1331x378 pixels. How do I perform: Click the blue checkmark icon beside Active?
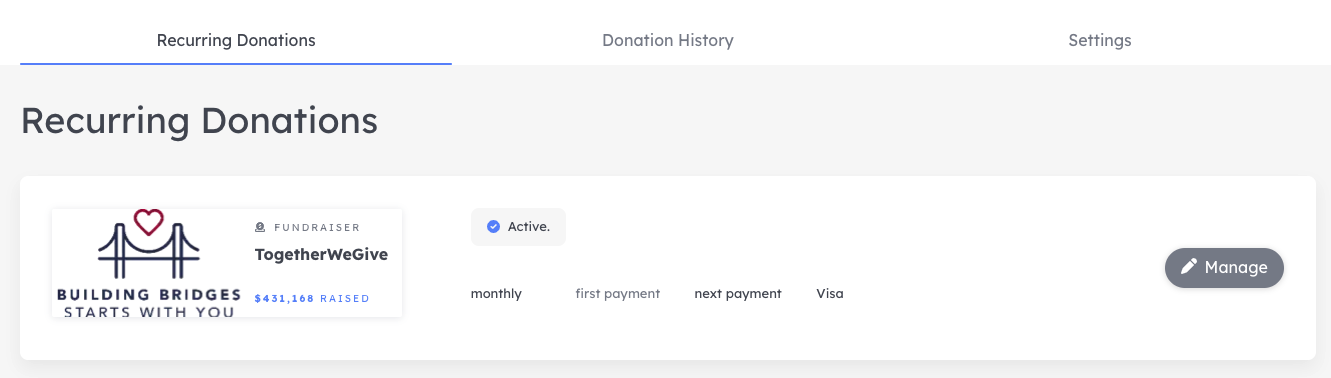[x=493, y=227]
